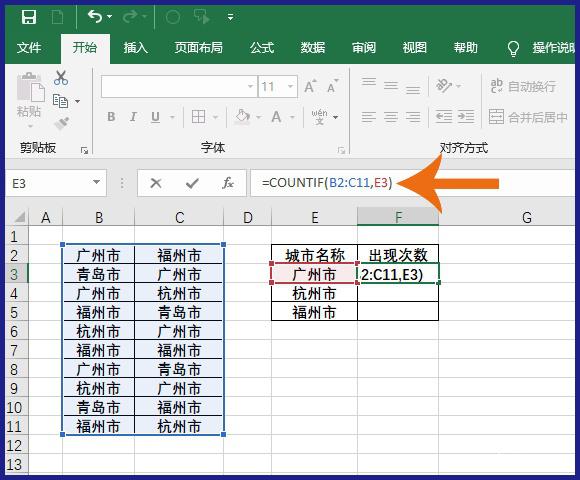The image size is (580, 480).
Task: Toggle Bold formatting
Action: [111, 117]
